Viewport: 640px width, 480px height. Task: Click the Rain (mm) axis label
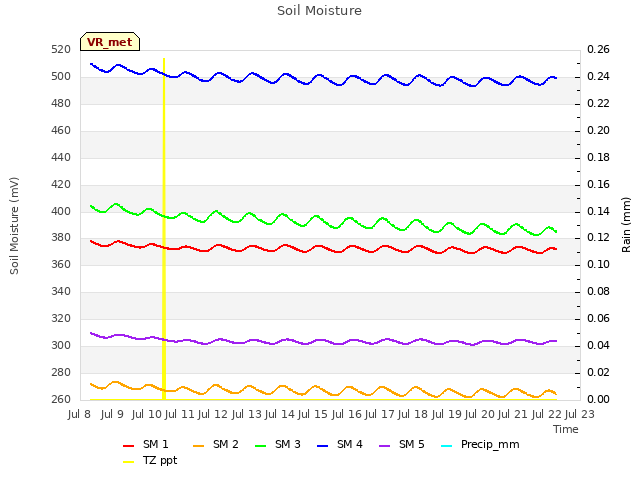pyautogui.click(x=626, y=225)
